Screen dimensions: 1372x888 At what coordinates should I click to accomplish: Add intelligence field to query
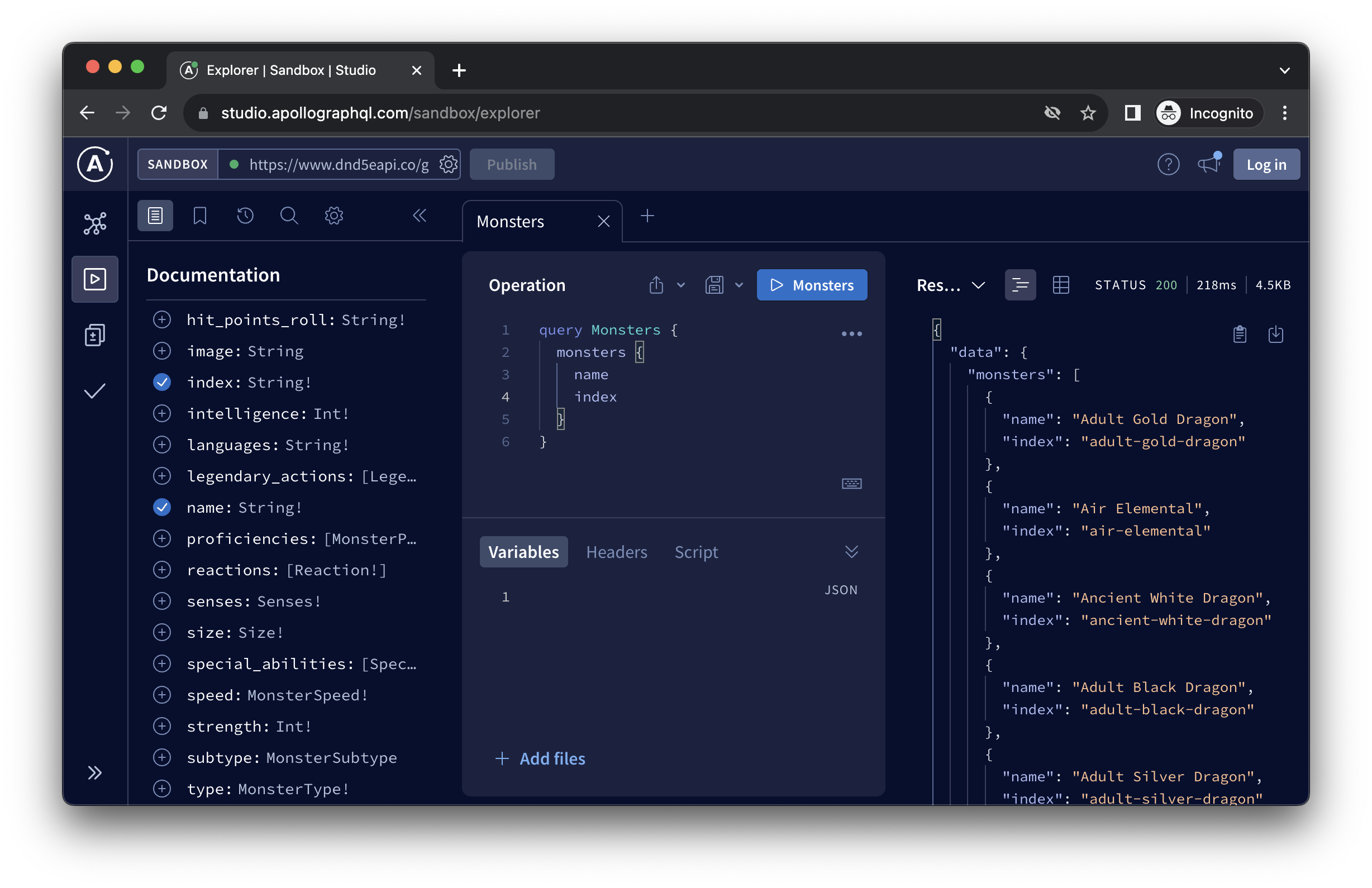click(162, 414)
